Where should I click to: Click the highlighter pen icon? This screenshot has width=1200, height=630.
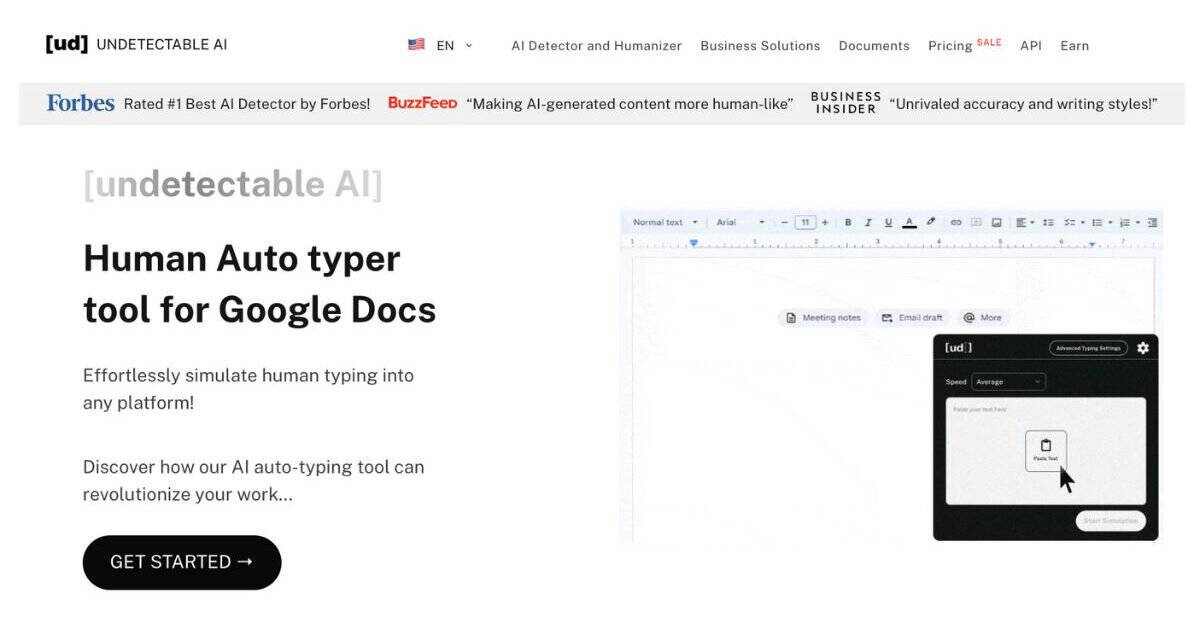[931, 222]
